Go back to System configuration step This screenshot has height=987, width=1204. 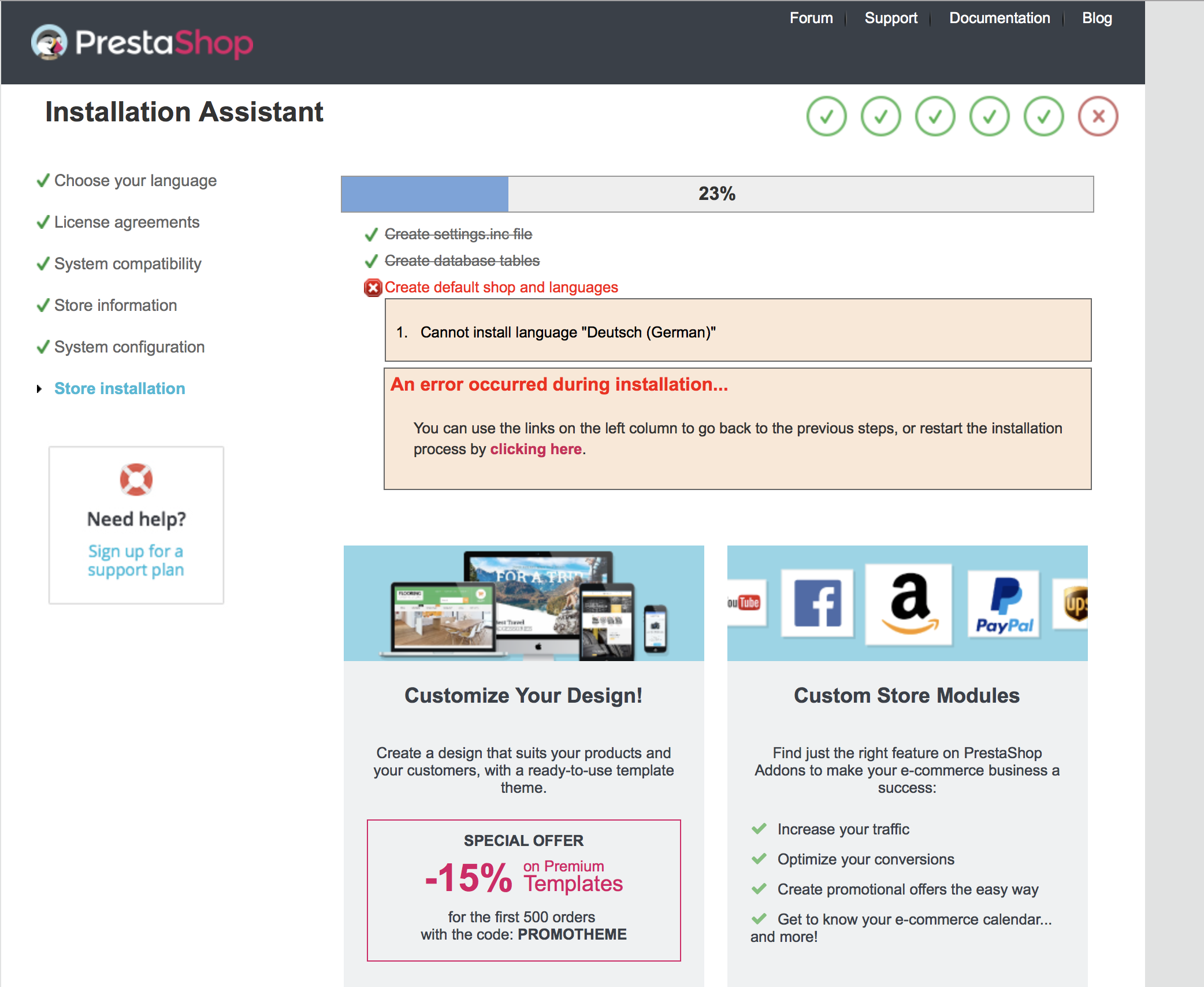pyautogui.click(x=129, y=347)
